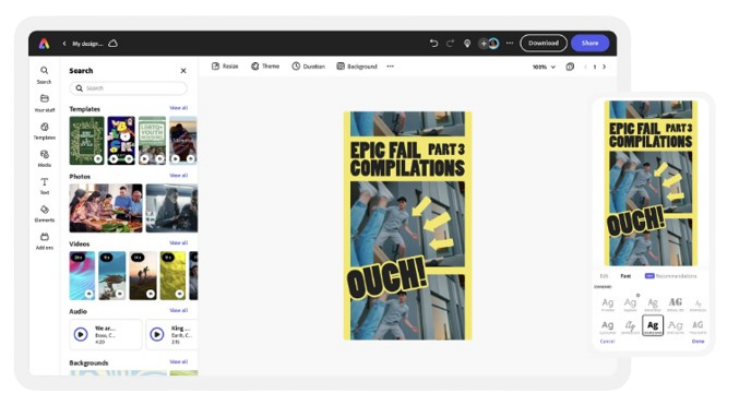Share the design
The image size is (739, 402).
pos(590,43)
